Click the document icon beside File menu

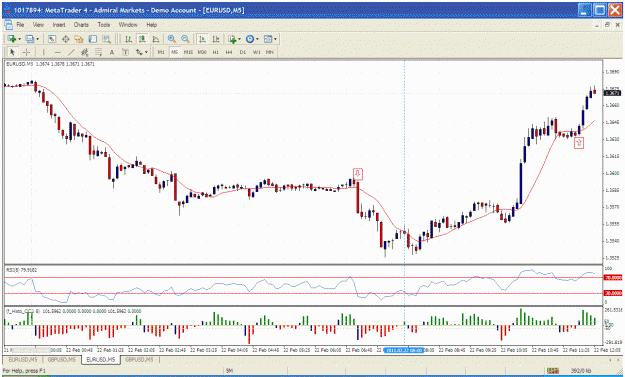8,25
